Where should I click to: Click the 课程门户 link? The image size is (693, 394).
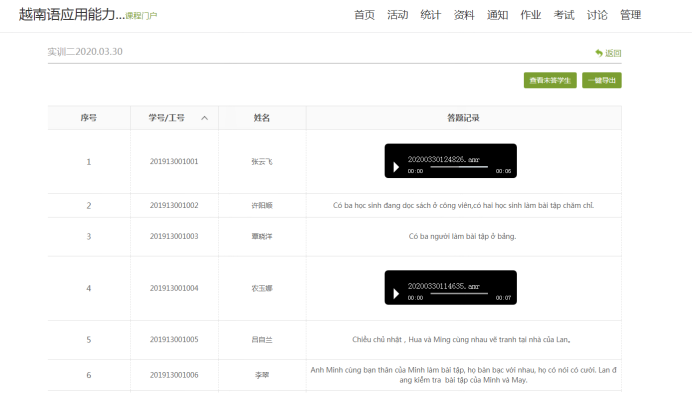[141, 16]
